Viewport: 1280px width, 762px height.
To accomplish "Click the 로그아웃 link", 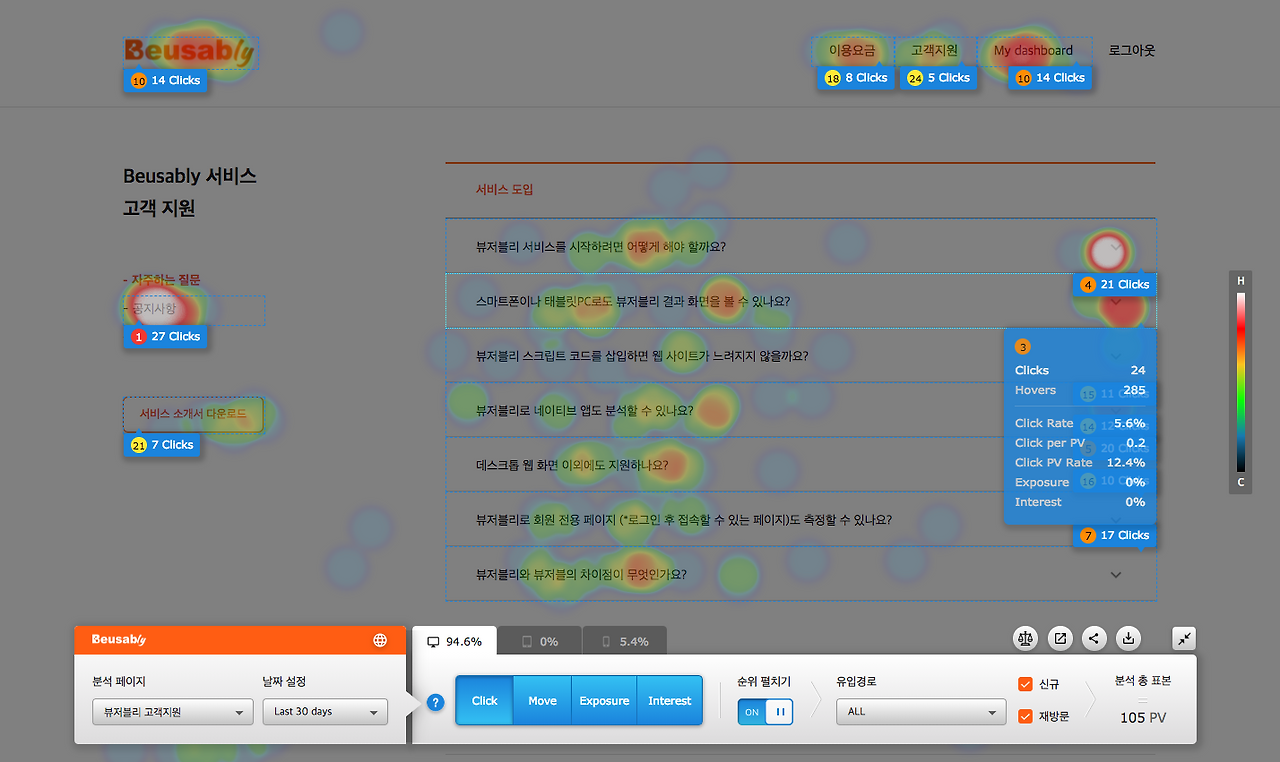I will 1132,50.
